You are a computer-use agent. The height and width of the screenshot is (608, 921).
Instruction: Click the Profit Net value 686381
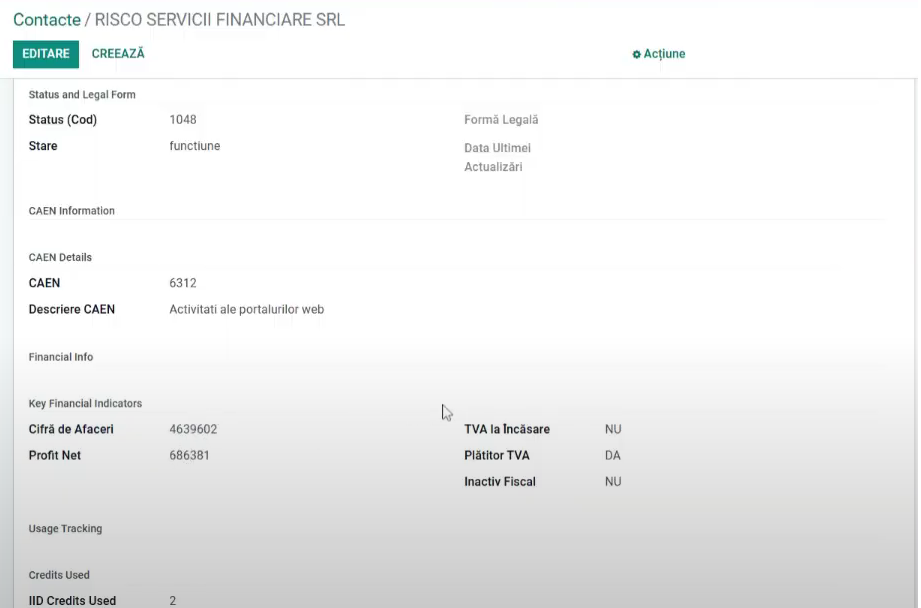coord(189,455)
